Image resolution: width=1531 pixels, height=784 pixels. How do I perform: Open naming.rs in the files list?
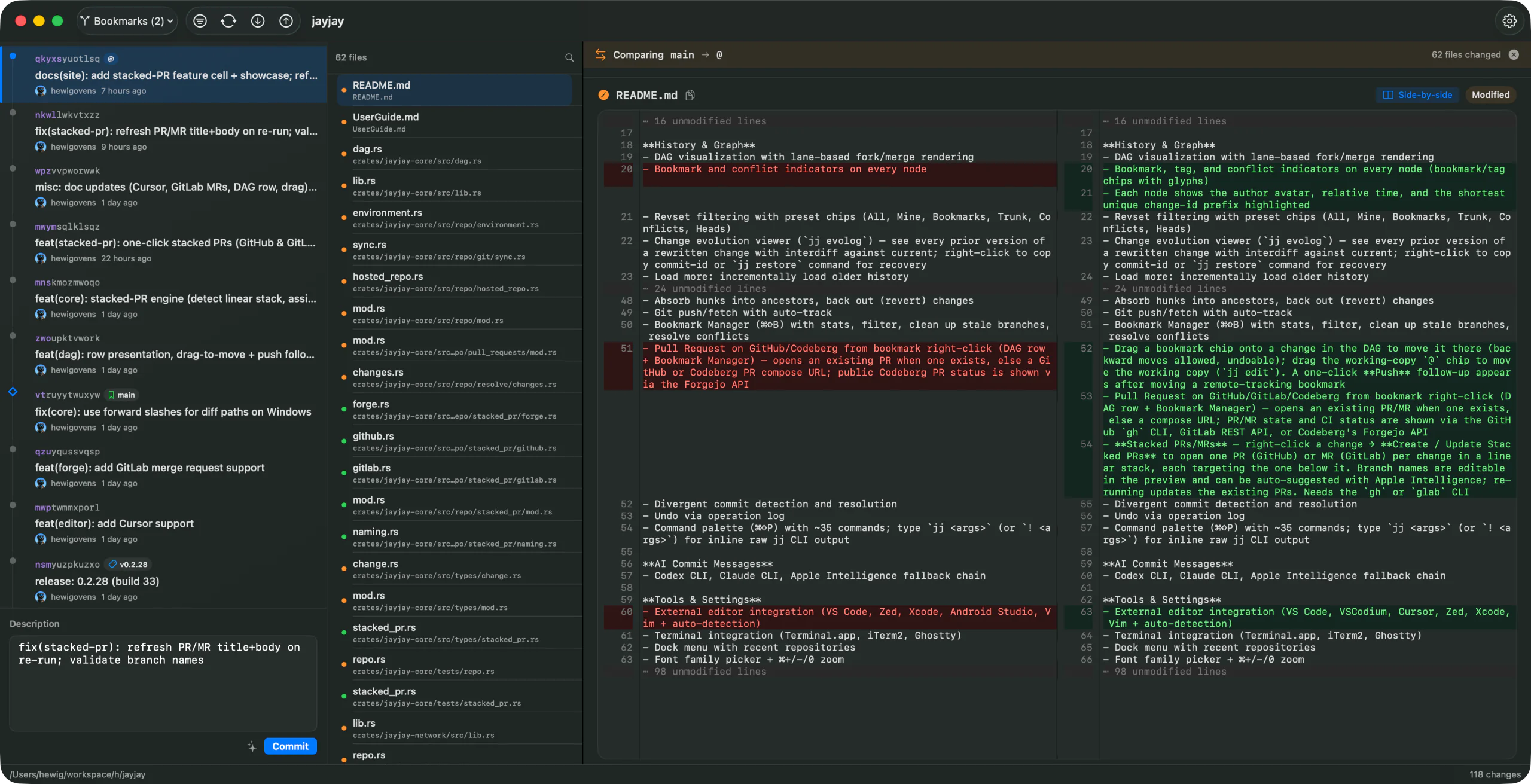click(x=455, y=537)
